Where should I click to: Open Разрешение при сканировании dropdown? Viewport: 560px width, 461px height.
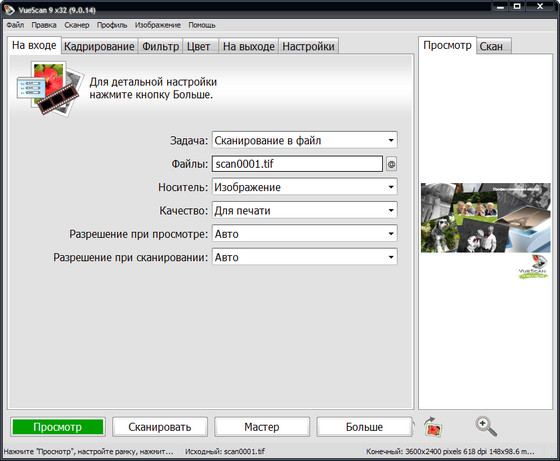(x=305, y=257)
